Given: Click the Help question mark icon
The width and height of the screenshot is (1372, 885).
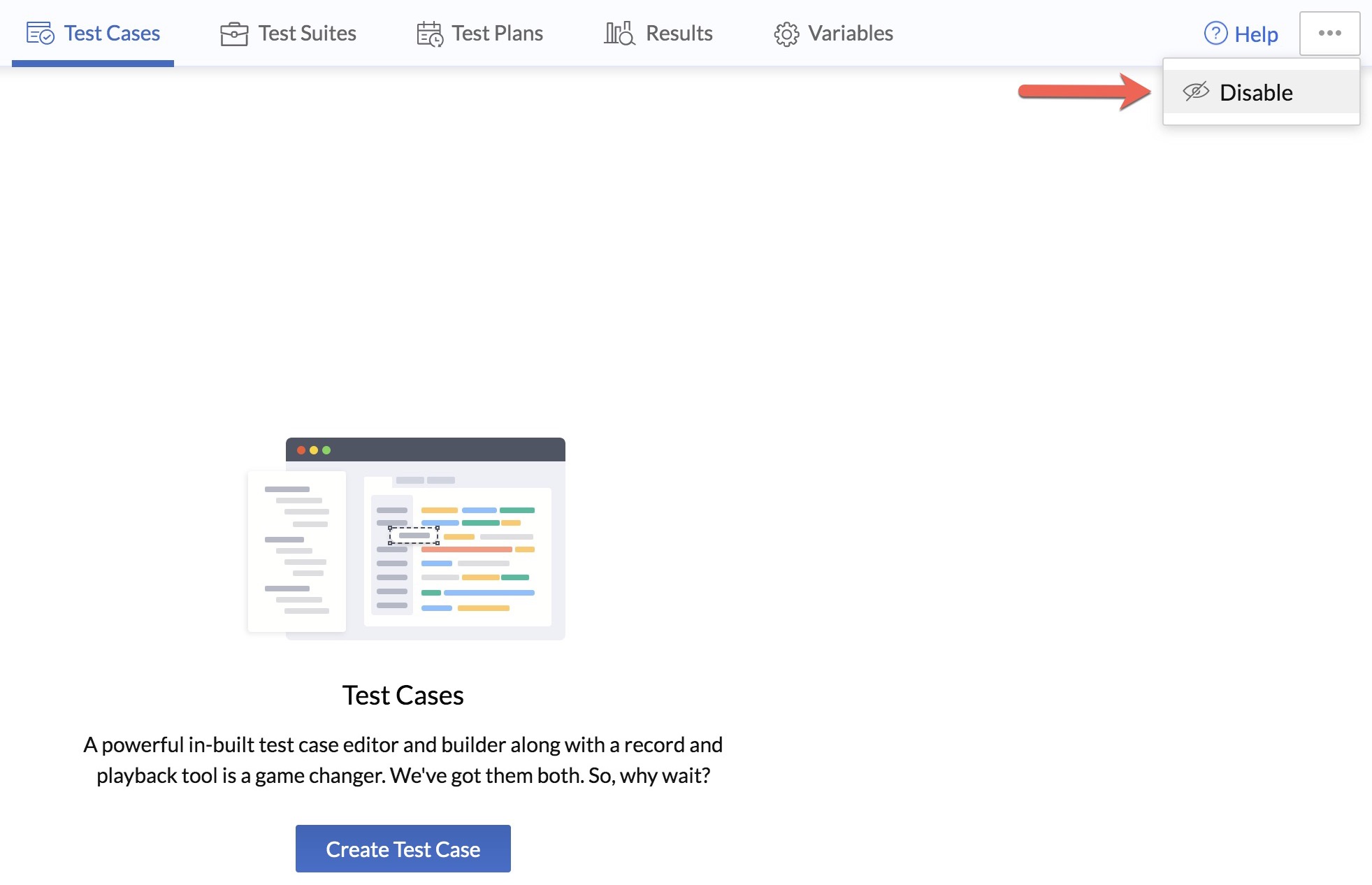Looking at the screenshot, I should click(x=1215, y=34).
